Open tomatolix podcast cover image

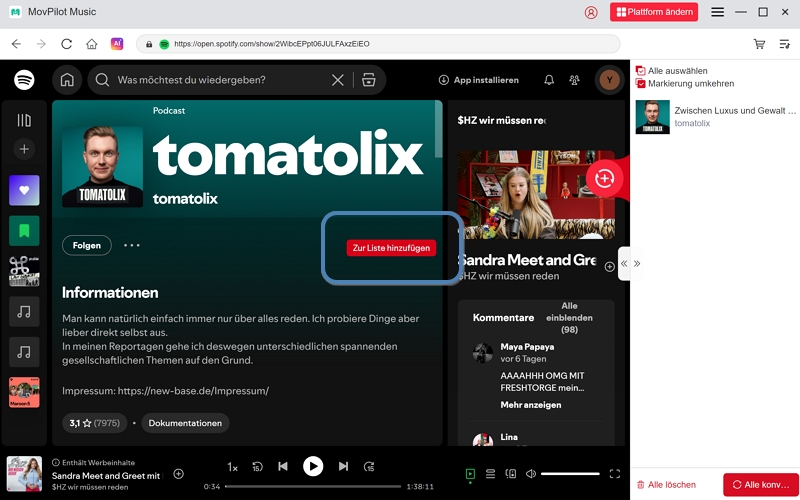pos(102,167)
